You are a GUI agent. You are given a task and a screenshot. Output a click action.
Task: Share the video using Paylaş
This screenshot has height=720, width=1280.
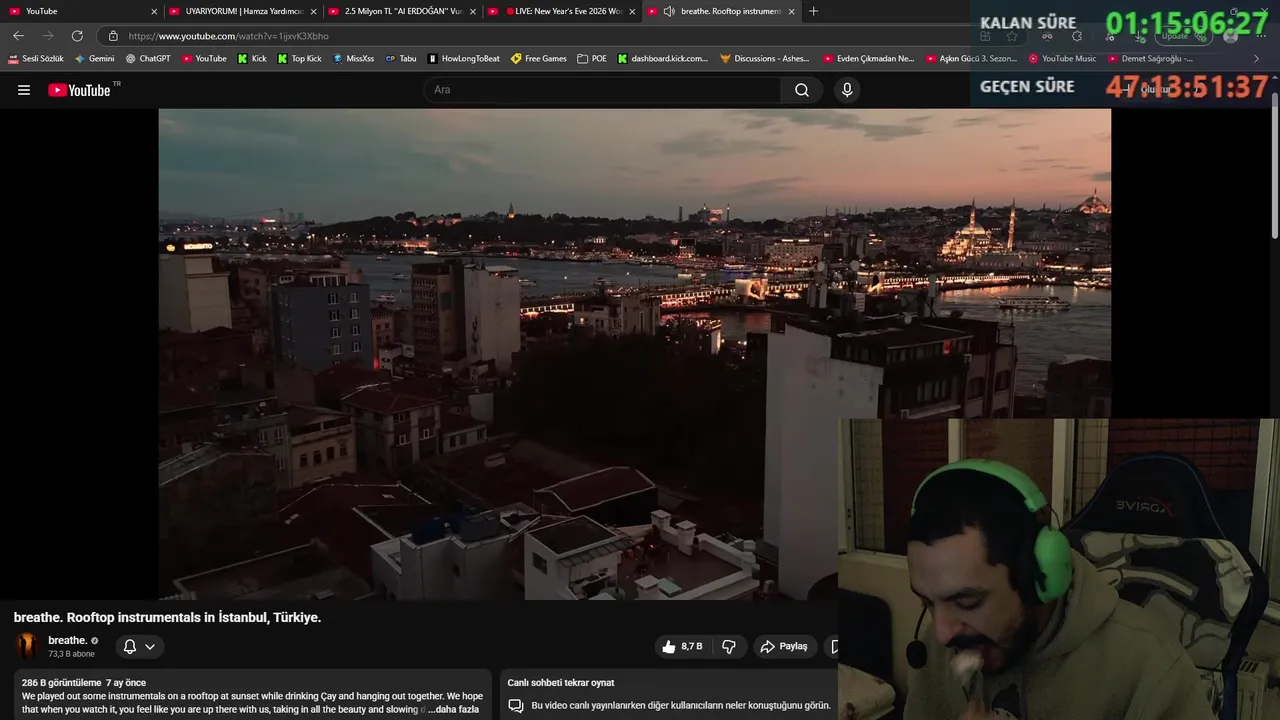pyautogui.click(x=784, y=647)
